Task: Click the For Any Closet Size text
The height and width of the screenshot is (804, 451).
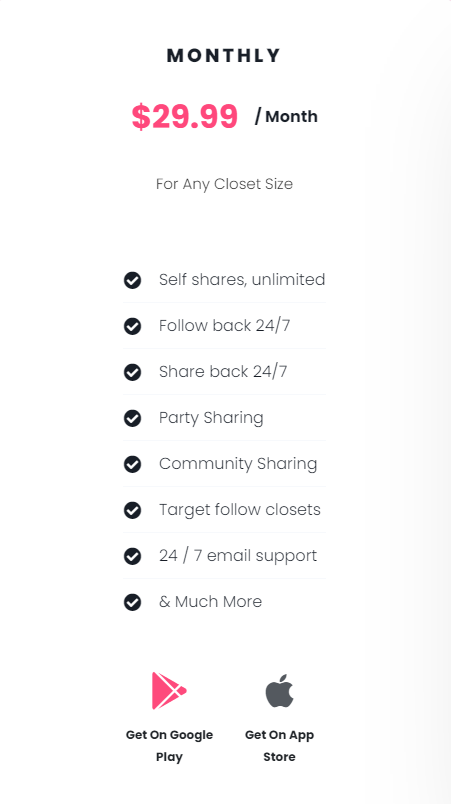Action: pyautogui.click(x=224, y=184)
